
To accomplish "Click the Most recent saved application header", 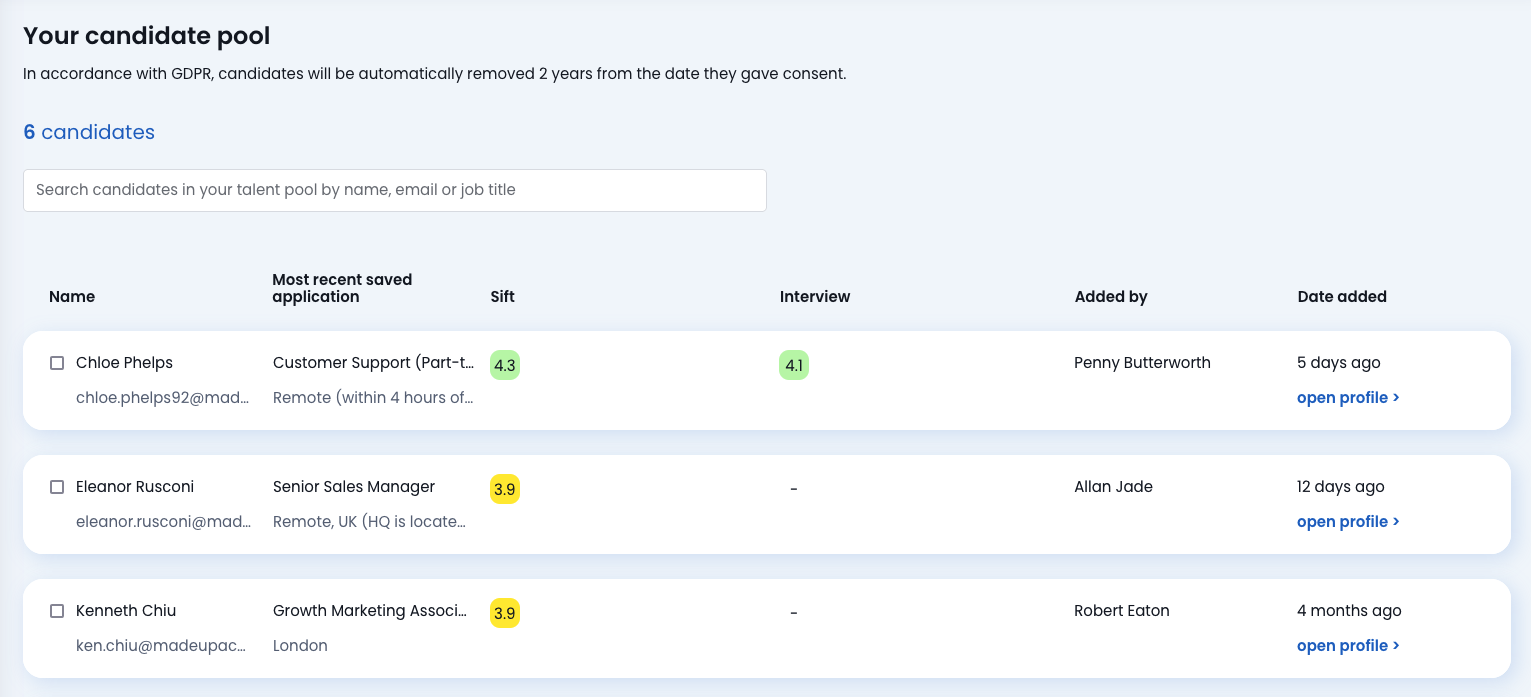I will tap(342, 288).
